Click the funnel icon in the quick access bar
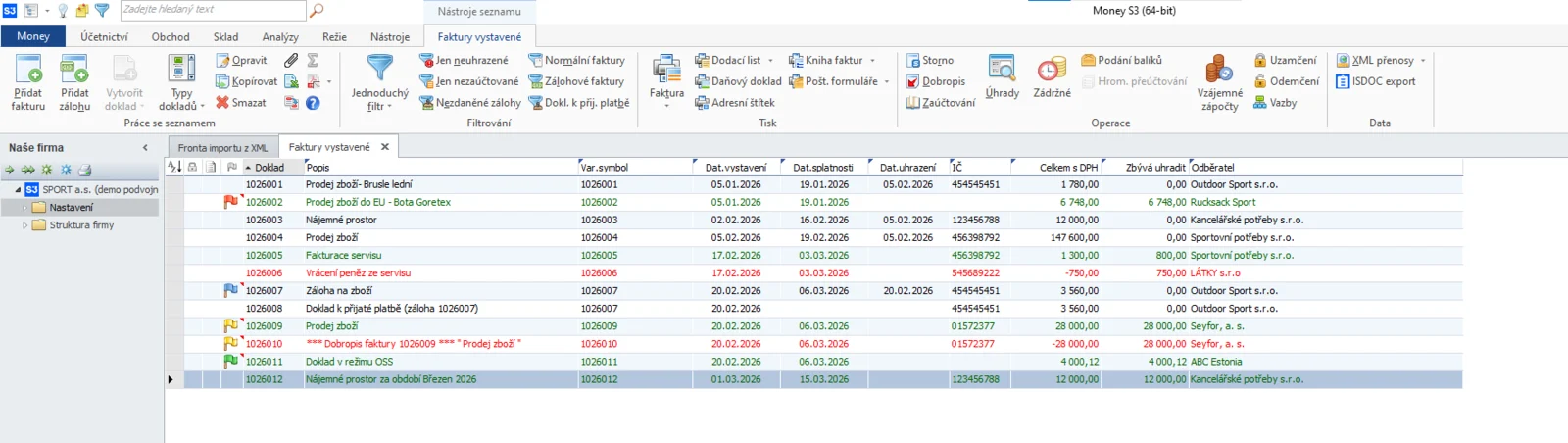This screenshot has height=443, width=1568. (101, 10)
